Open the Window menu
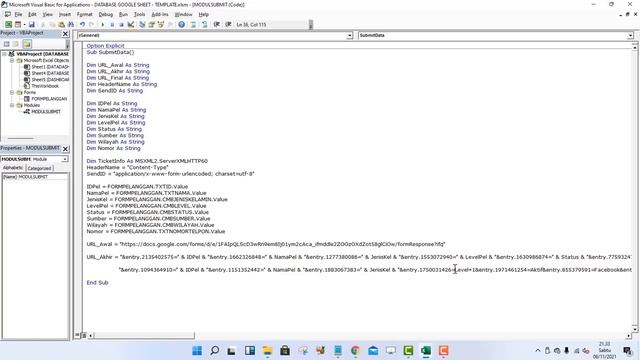The image size is (640, 360). (183, 14)
